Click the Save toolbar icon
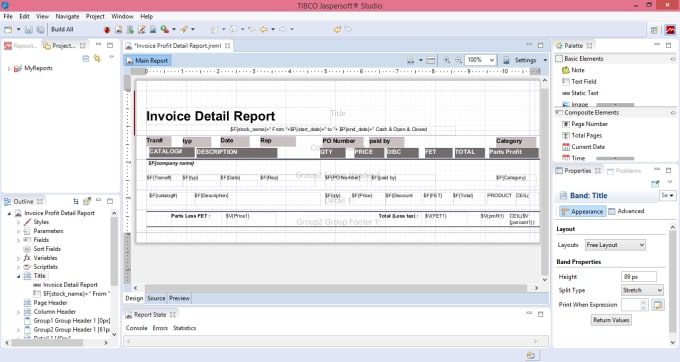Screen dimensions: 680x362 pos(29,29)
